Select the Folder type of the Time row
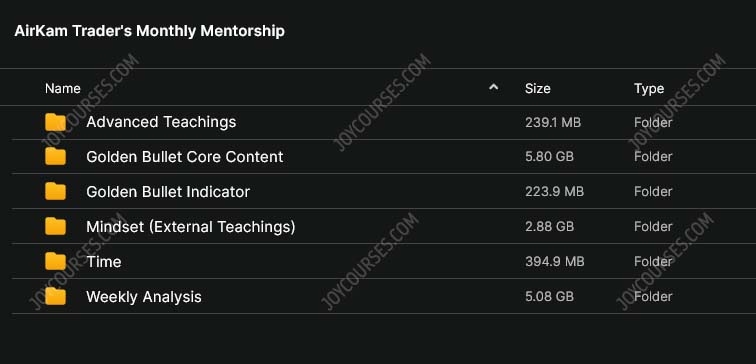Screen dimensions: 756x364 (x=653, y=261)
